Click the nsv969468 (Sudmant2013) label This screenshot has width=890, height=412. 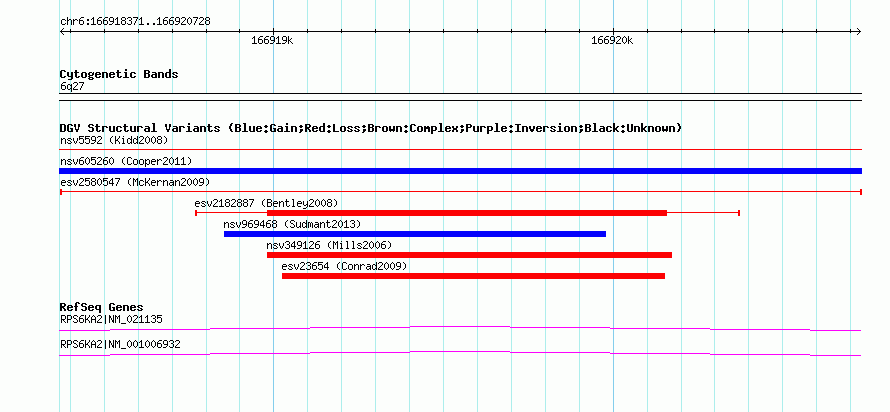pyautogui.click(x=292, y=224)
